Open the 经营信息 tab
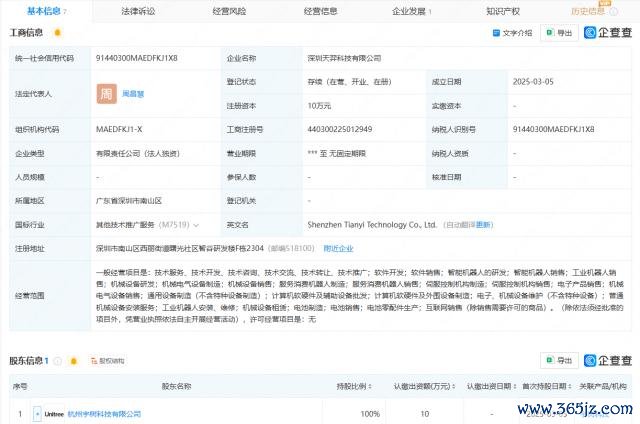This screenshot has height=424, width=640. click(x=320, y=11)
